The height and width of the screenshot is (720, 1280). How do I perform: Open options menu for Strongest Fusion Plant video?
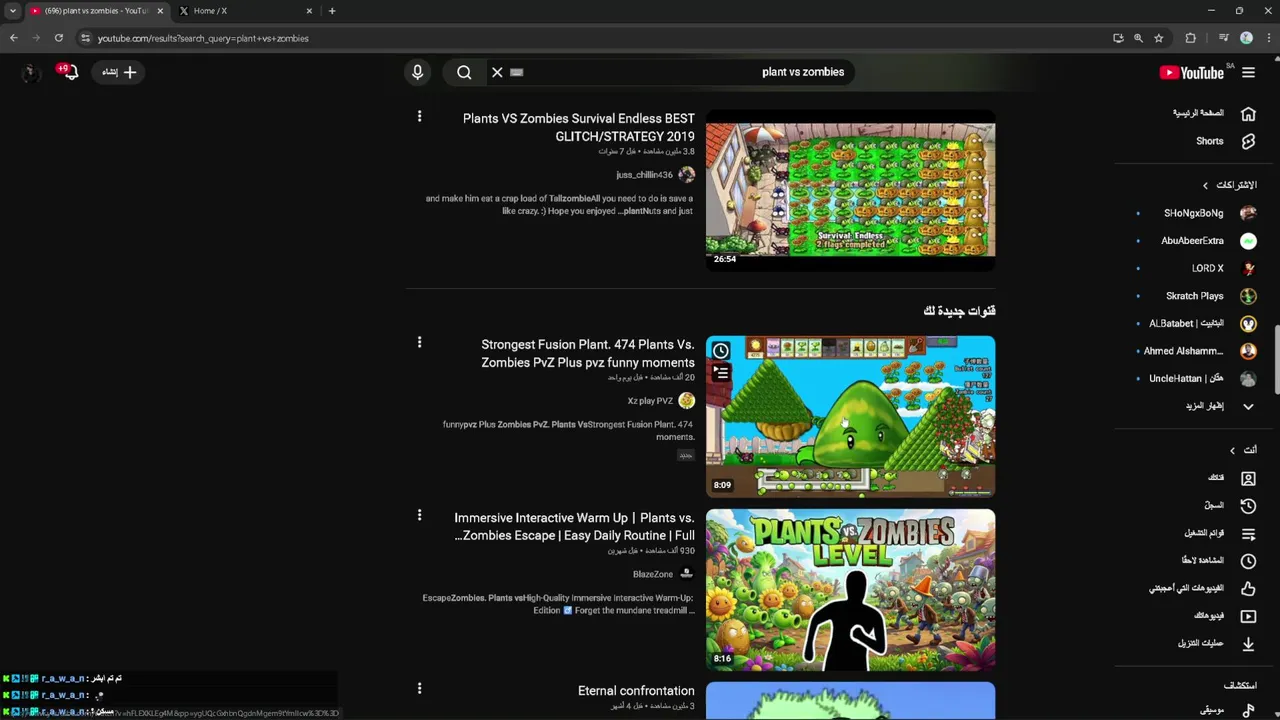tap(419, 343)
